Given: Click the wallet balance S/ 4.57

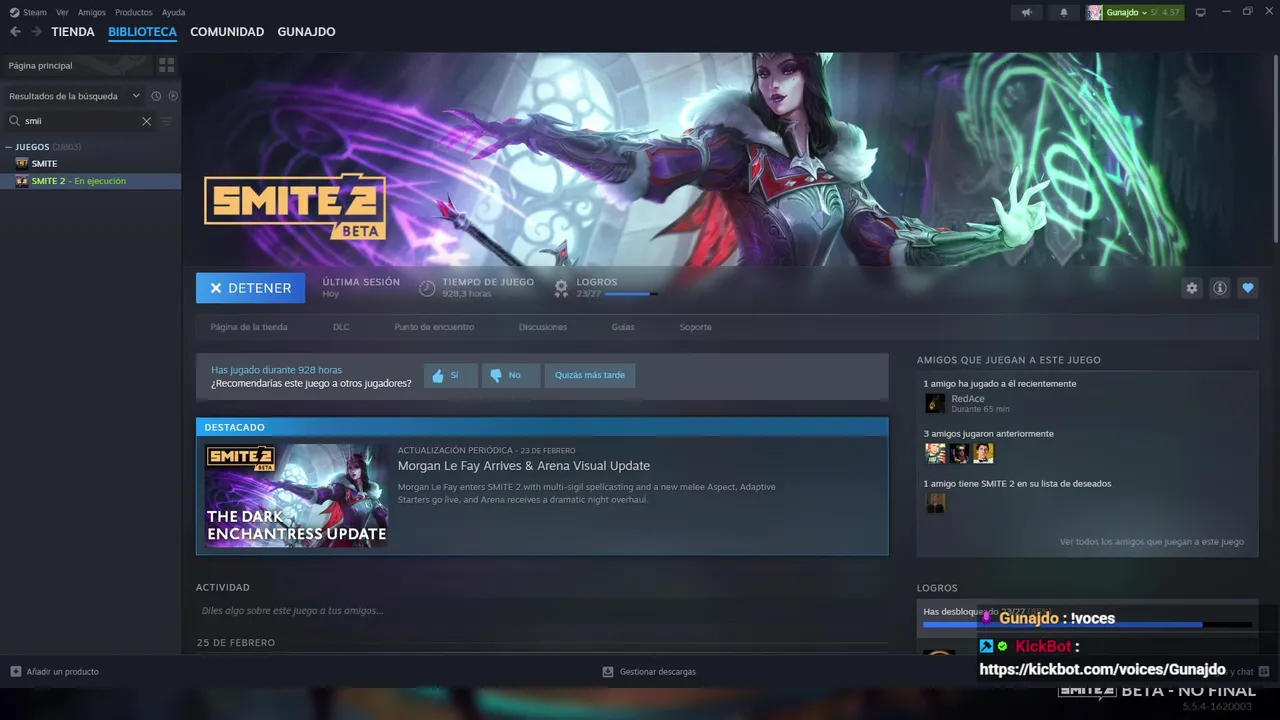Looking at the screenshot, I should (1165, 12).
